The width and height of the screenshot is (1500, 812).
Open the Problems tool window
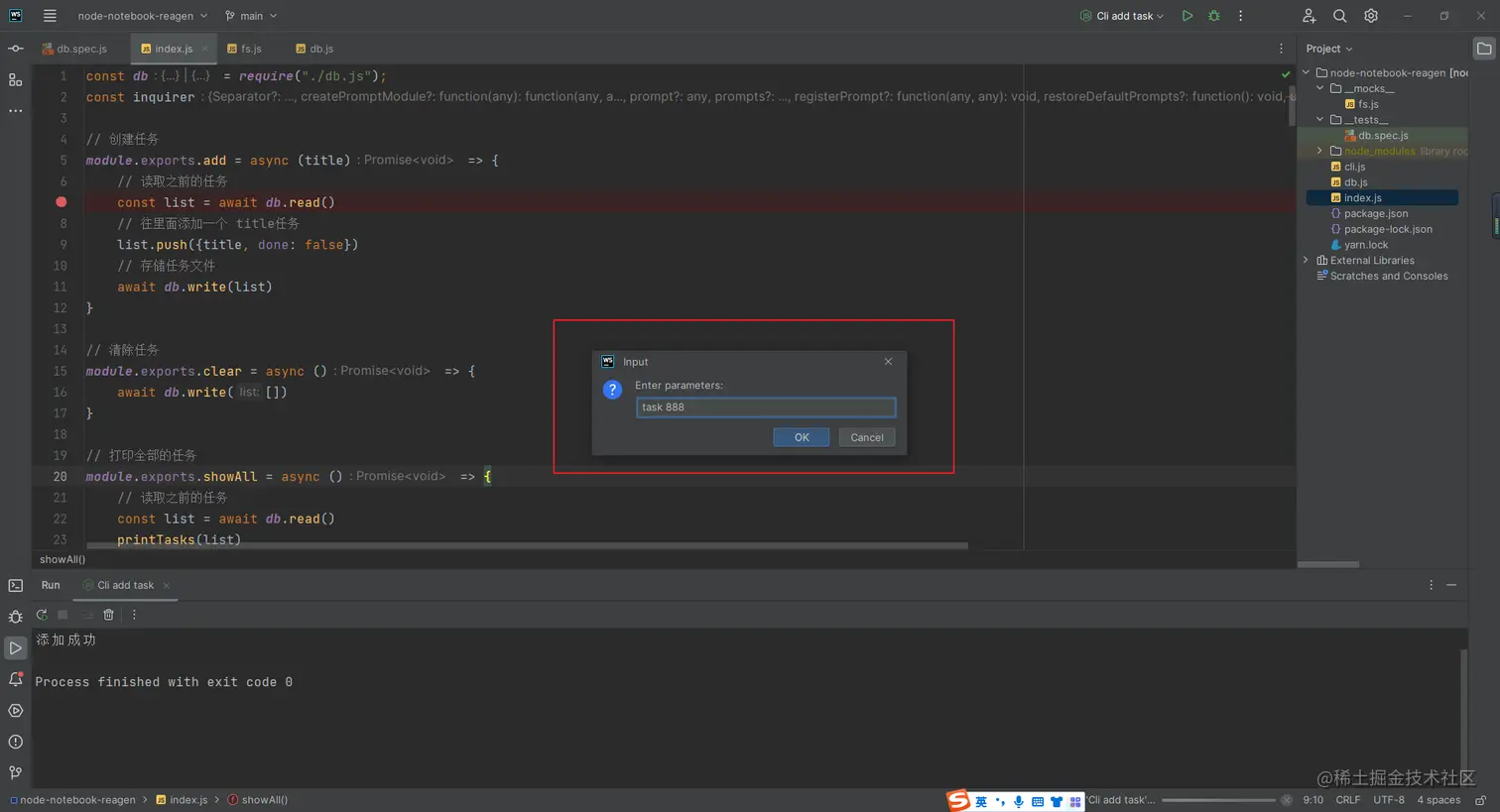point(16,742)
